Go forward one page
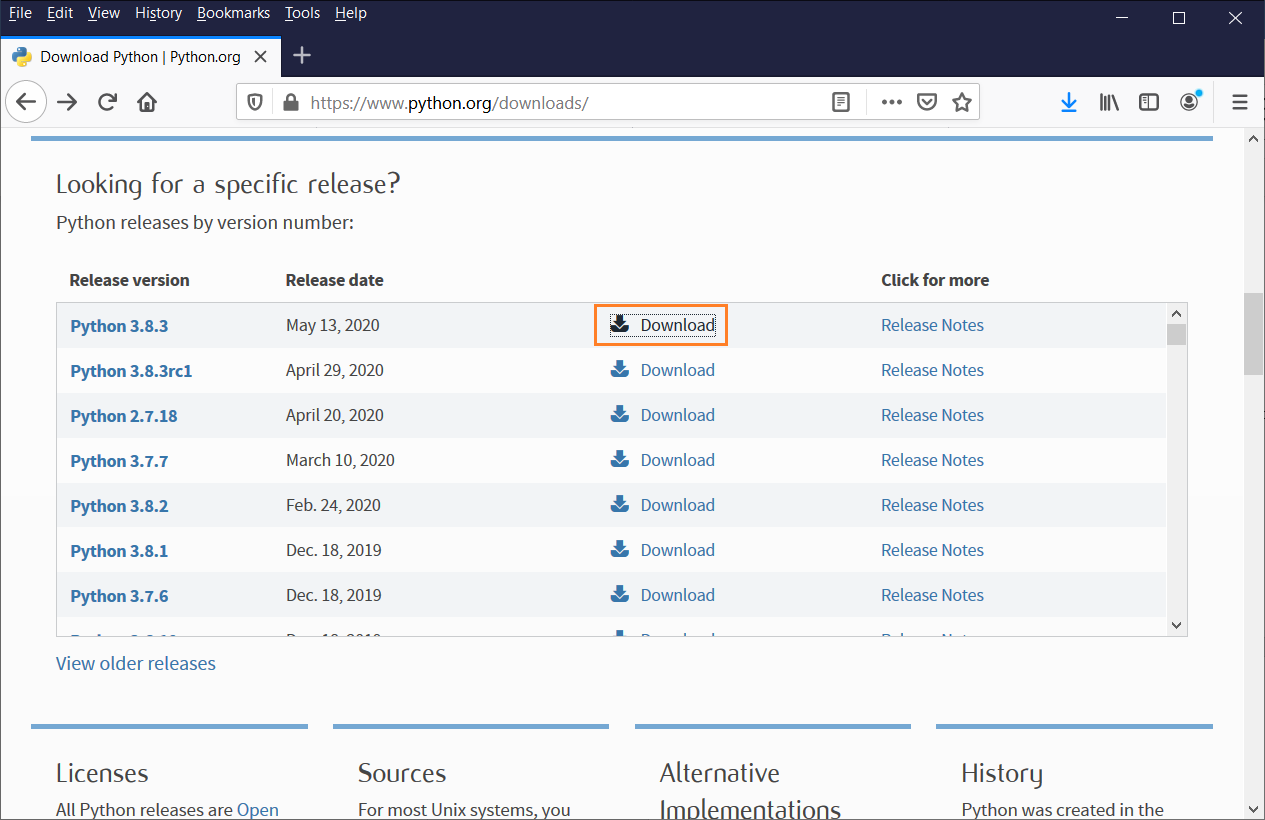 point(67,102)
